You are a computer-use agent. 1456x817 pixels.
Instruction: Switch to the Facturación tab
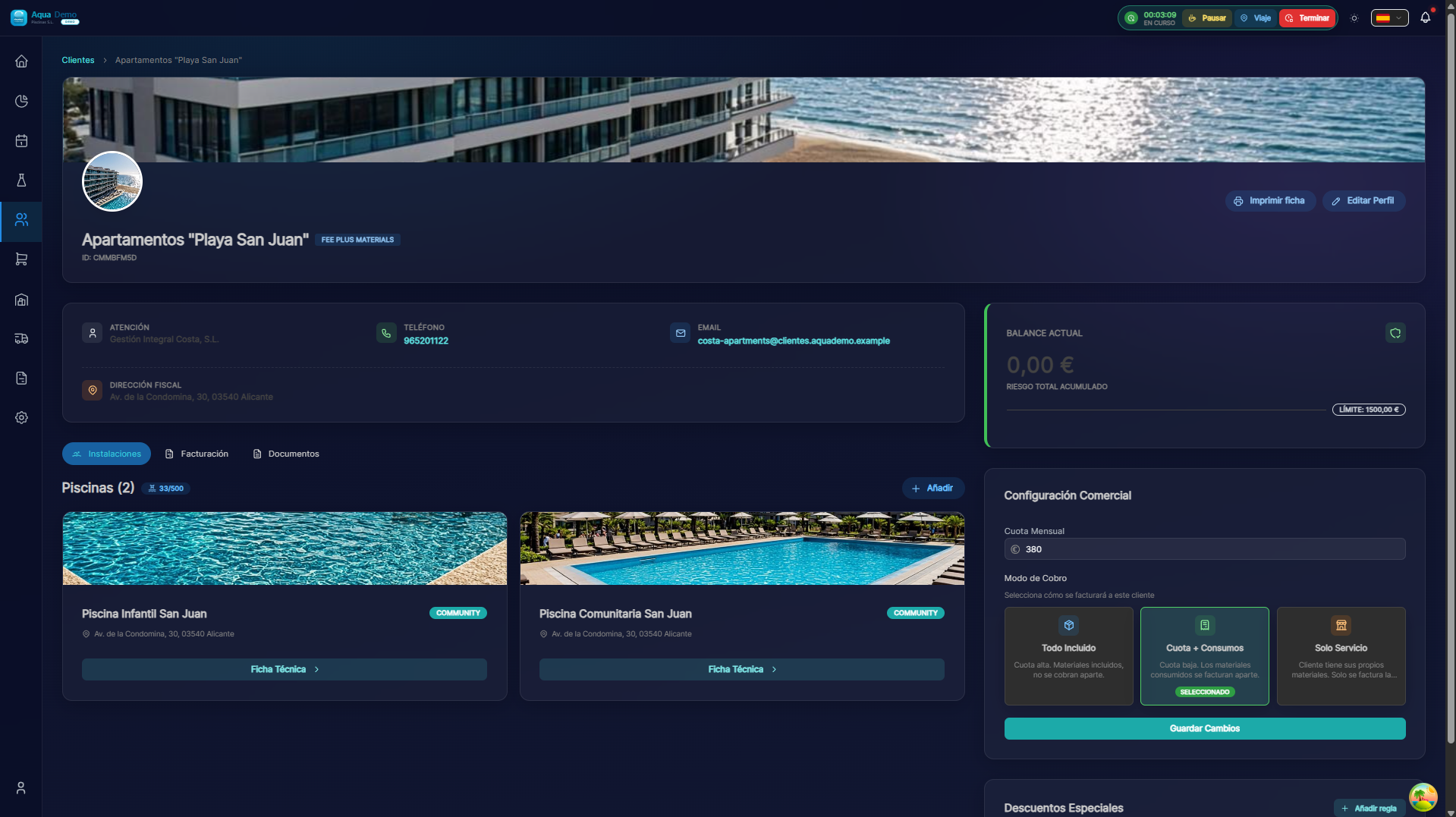tap(197, 454)
